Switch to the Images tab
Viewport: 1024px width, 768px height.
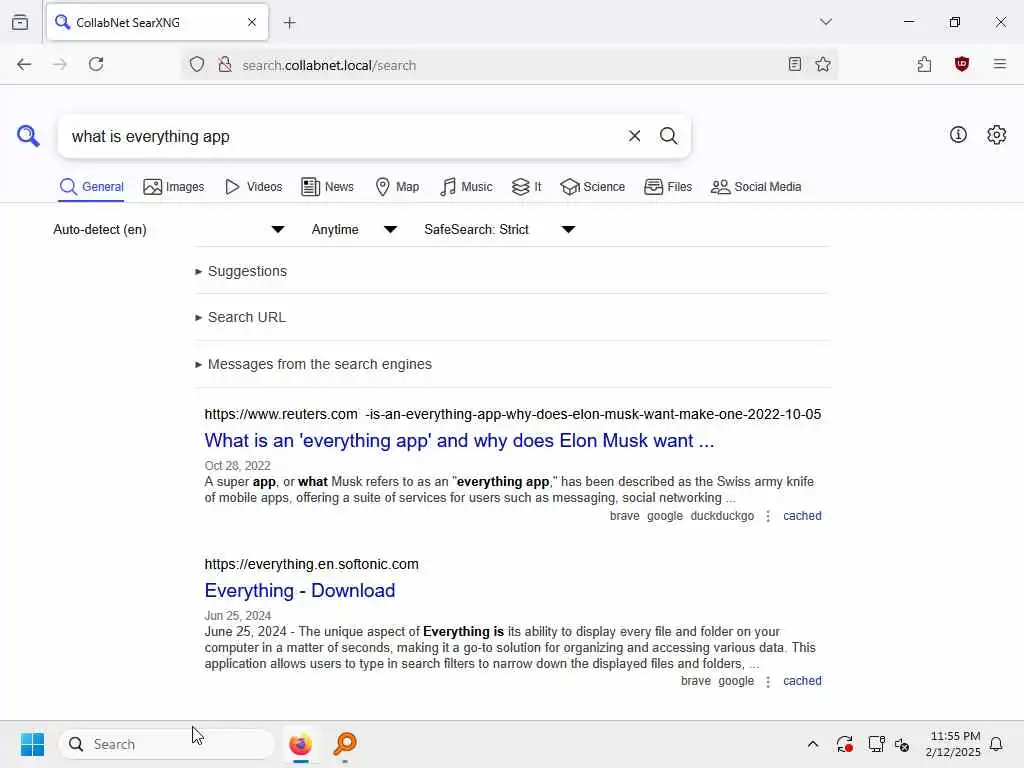pos(174,187)
